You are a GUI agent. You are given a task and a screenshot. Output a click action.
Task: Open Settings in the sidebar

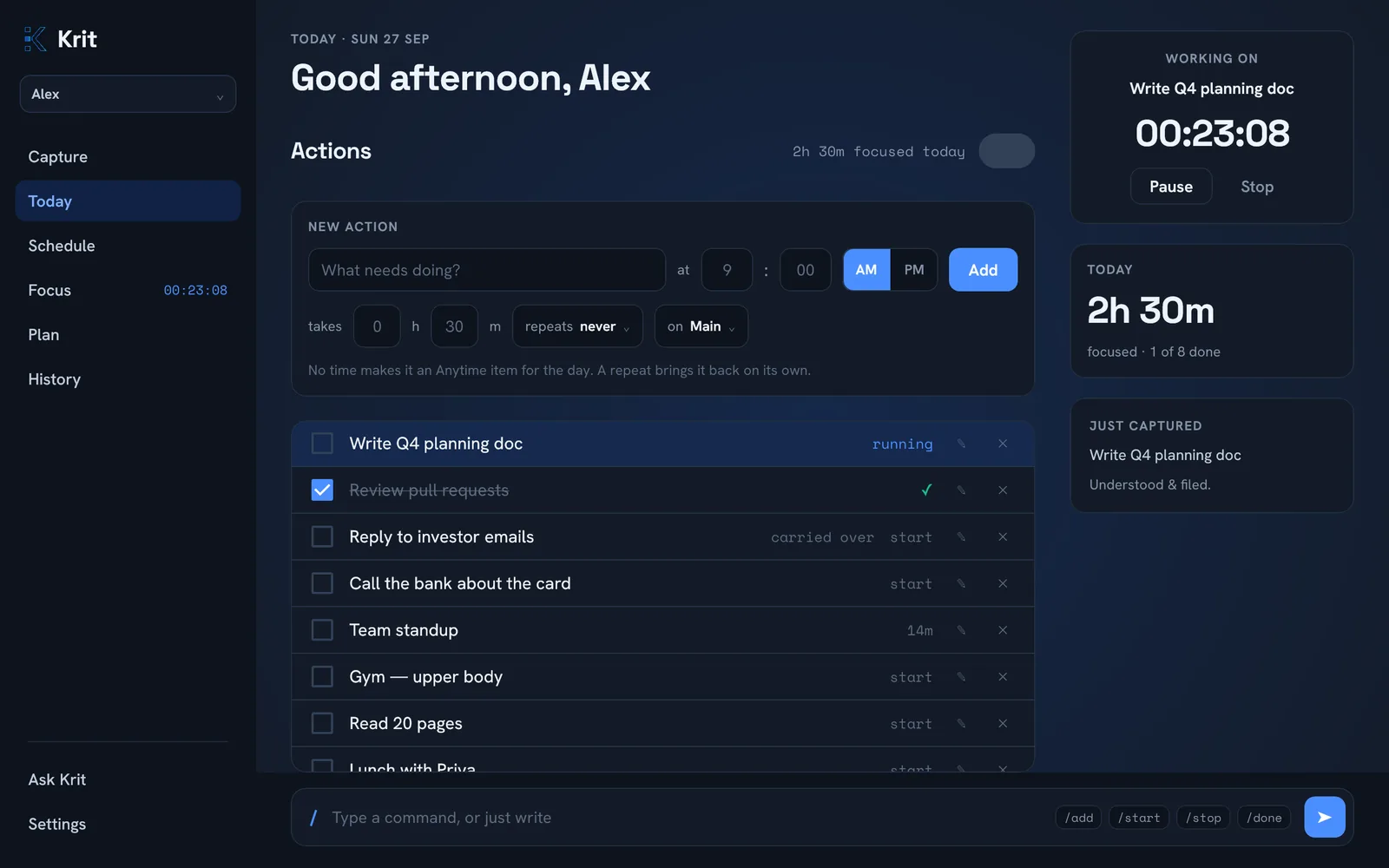pyautogui.click(x=128, y=824)
